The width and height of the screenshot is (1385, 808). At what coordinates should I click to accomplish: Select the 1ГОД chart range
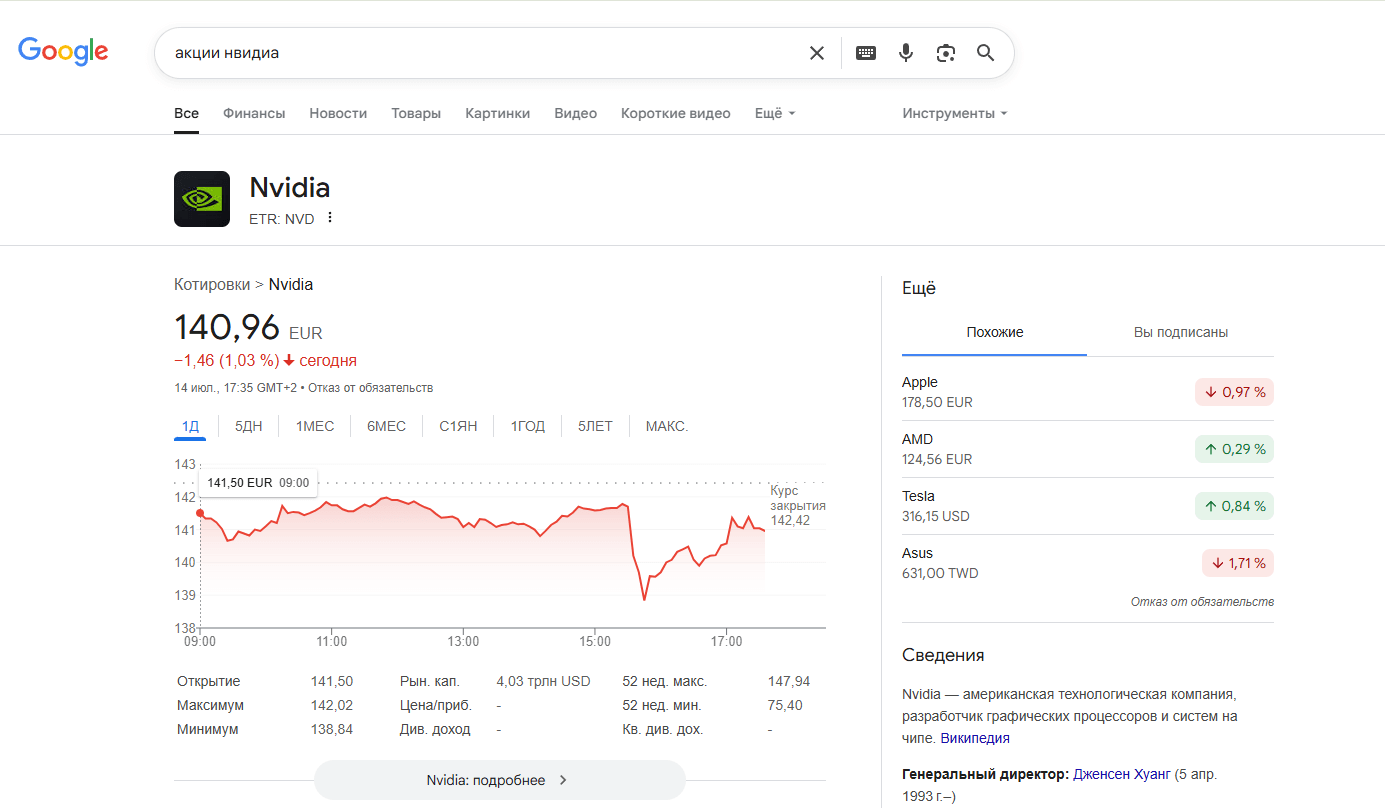pyautogui.click(x=528, y=427)
